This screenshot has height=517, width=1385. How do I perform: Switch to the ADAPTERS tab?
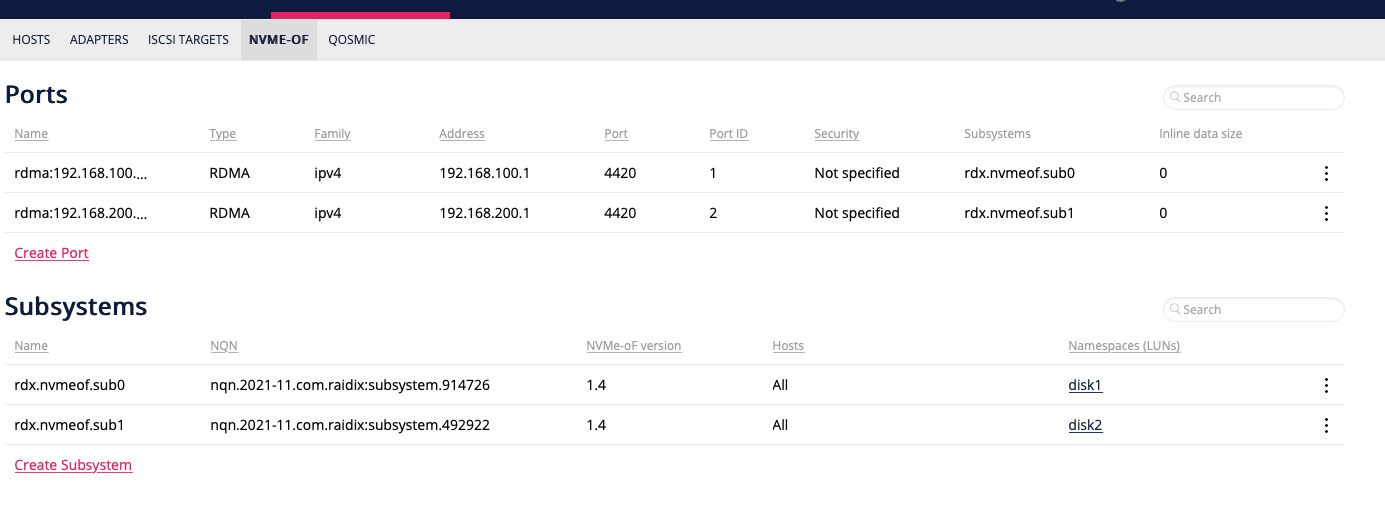pyautogui.click(x=99, y=40)
